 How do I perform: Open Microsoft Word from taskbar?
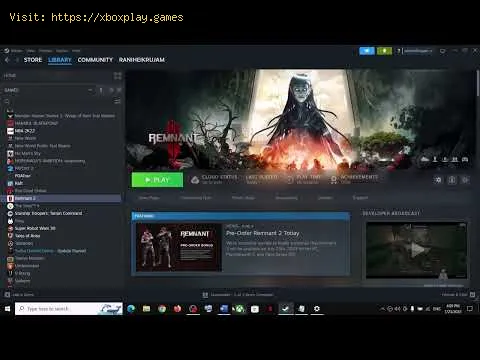tap(224, 309)
